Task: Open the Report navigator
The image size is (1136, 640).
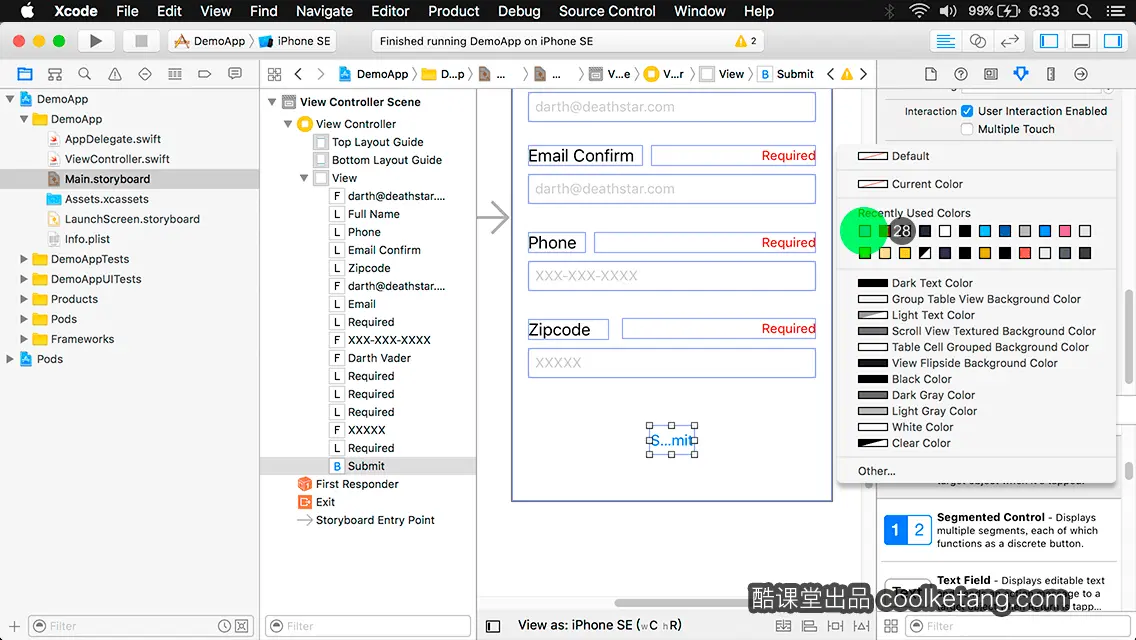Action: (x=235, y=74)
